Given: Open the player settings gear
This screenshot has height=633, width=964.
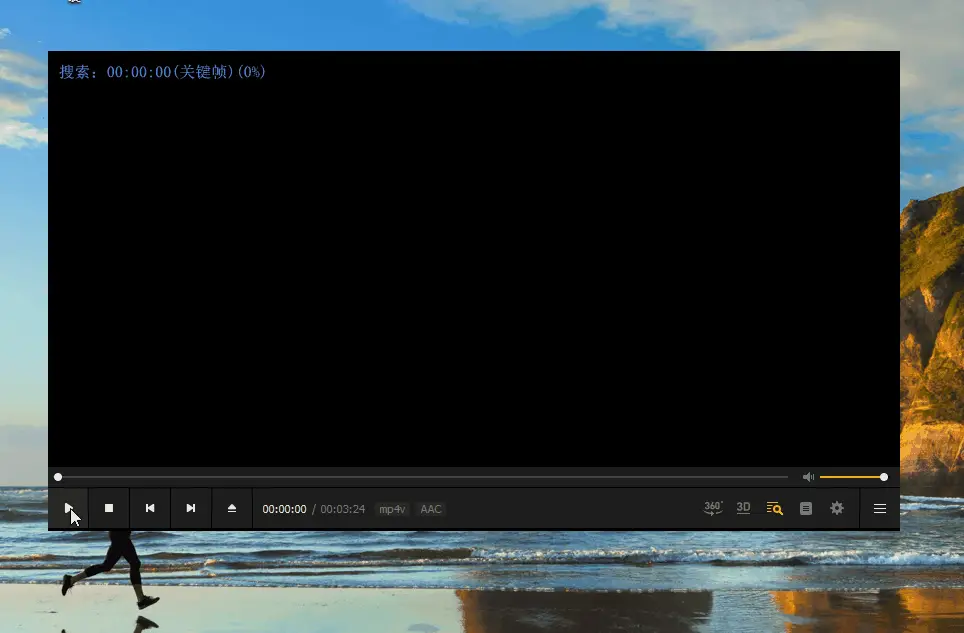Looking at the screenshot, I should point(837,508).
